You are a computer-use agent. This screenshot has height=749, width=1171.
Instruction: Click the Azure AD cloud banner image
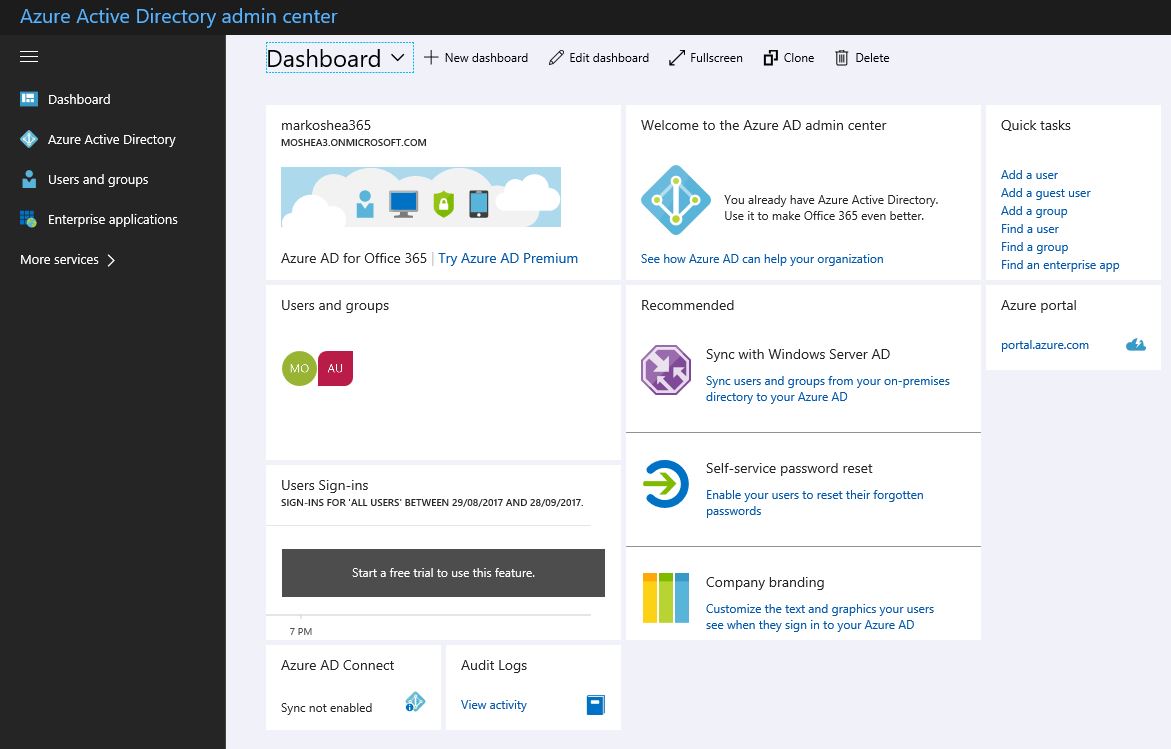click(420, 197)
